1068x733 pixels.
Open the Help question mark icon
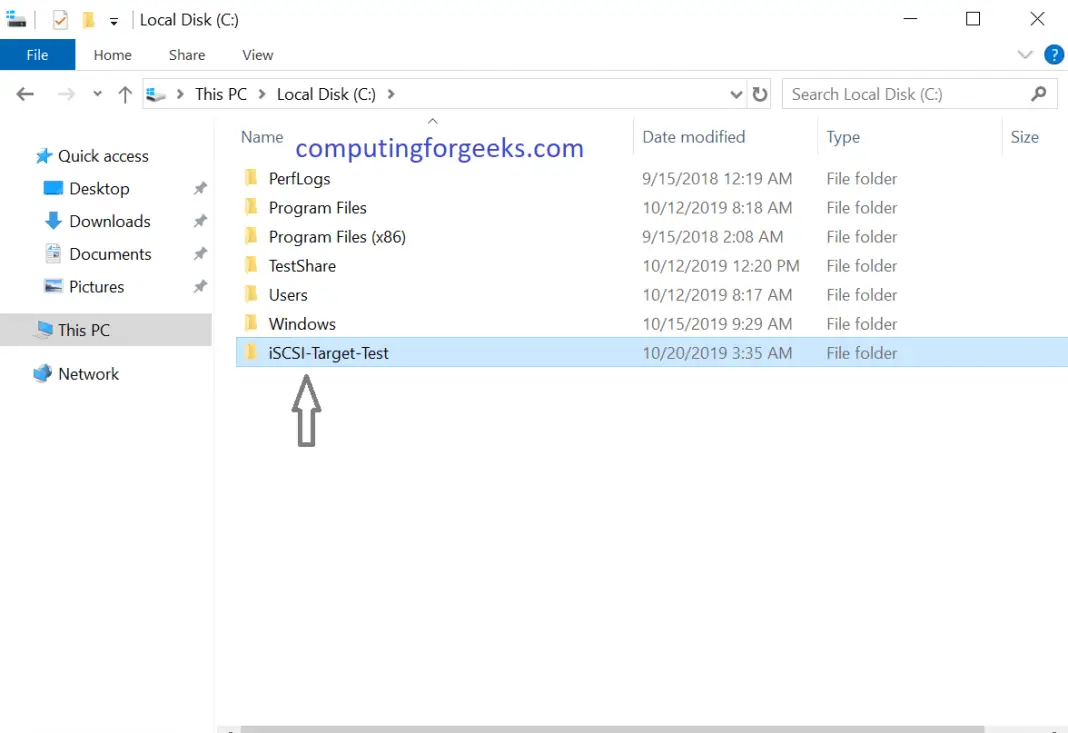tap(1053, 55)
